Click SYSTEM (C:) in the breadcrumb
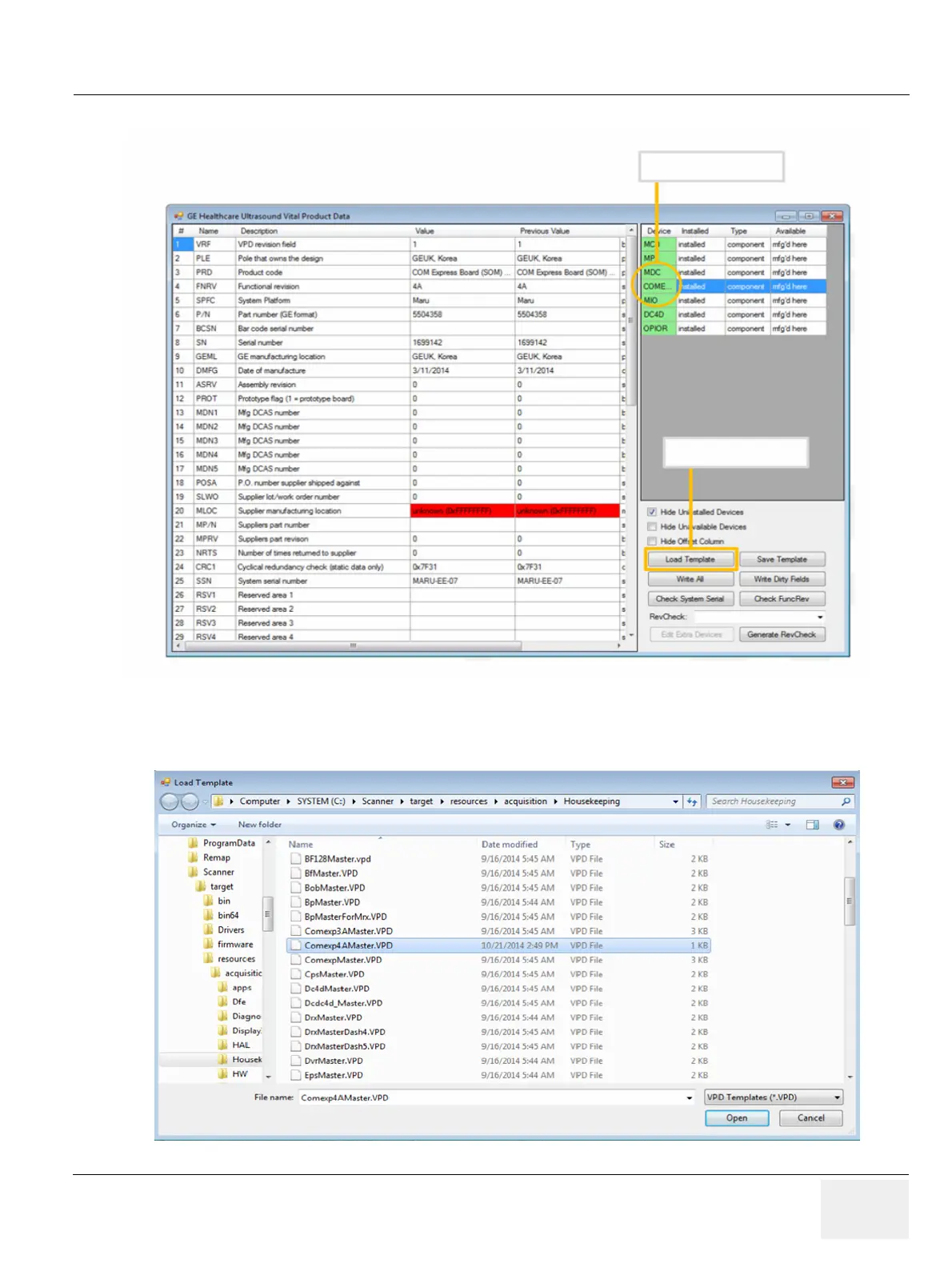Screen dimensions: 952x1267 click(x=321, y=801)
